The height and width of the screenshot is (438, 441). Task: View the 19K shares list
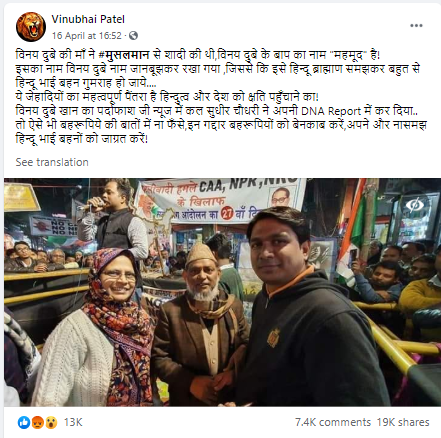(x=403, y=422)
